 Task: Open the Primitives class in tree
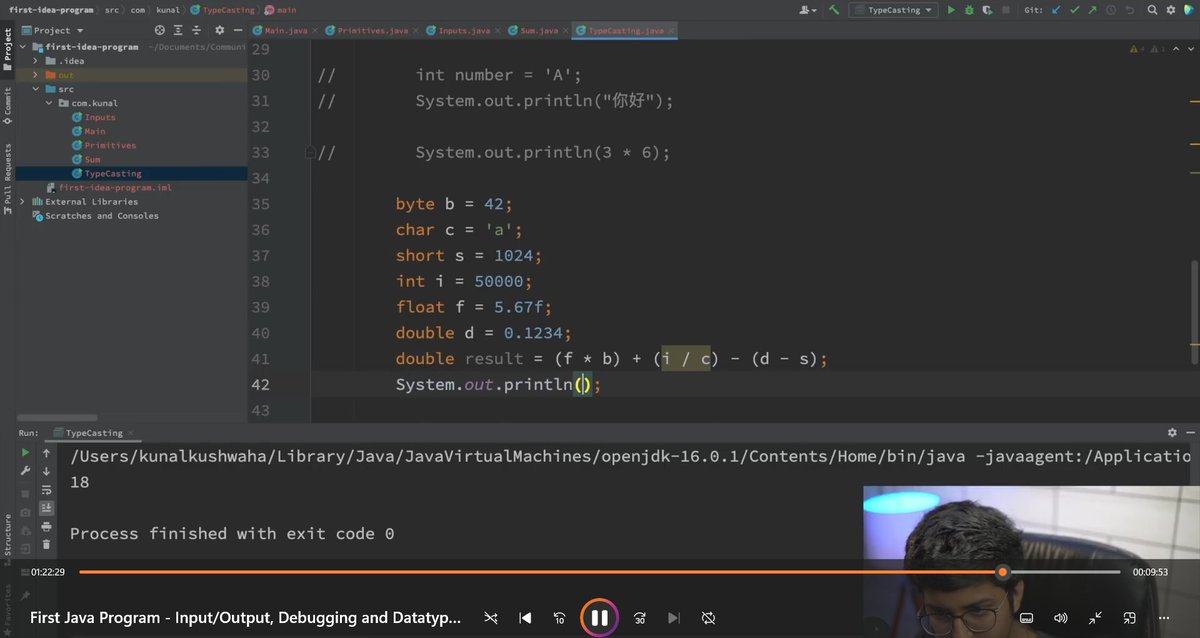coord(109,145)
